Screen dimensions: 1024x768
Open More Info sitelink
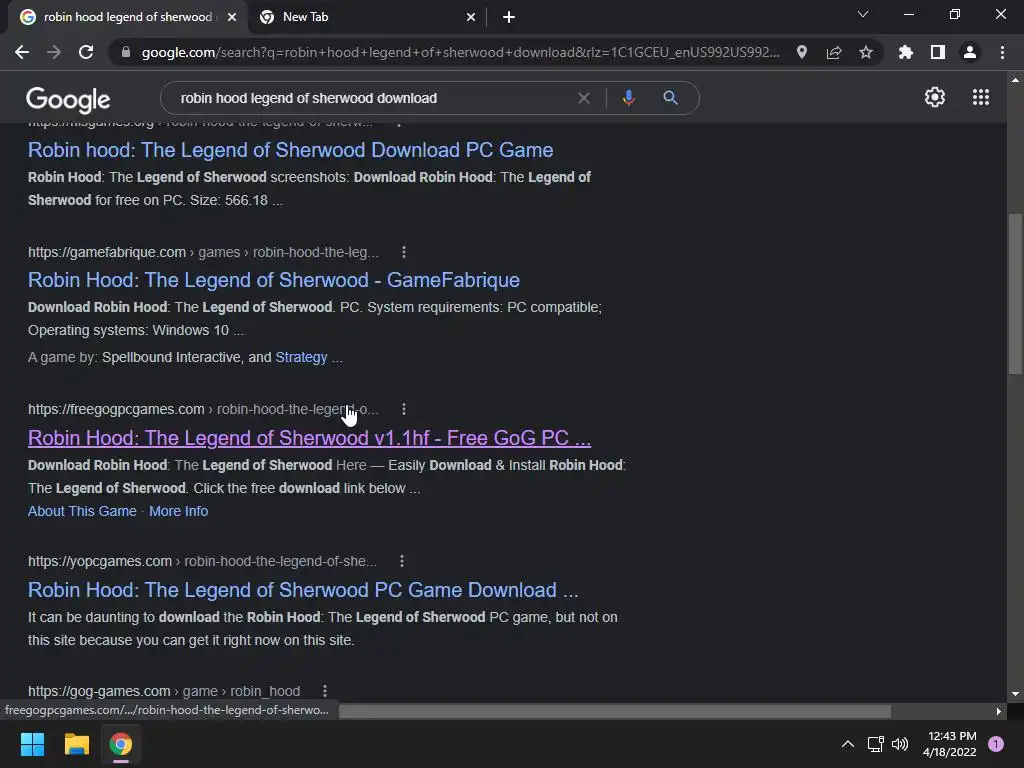pos(178,511)
